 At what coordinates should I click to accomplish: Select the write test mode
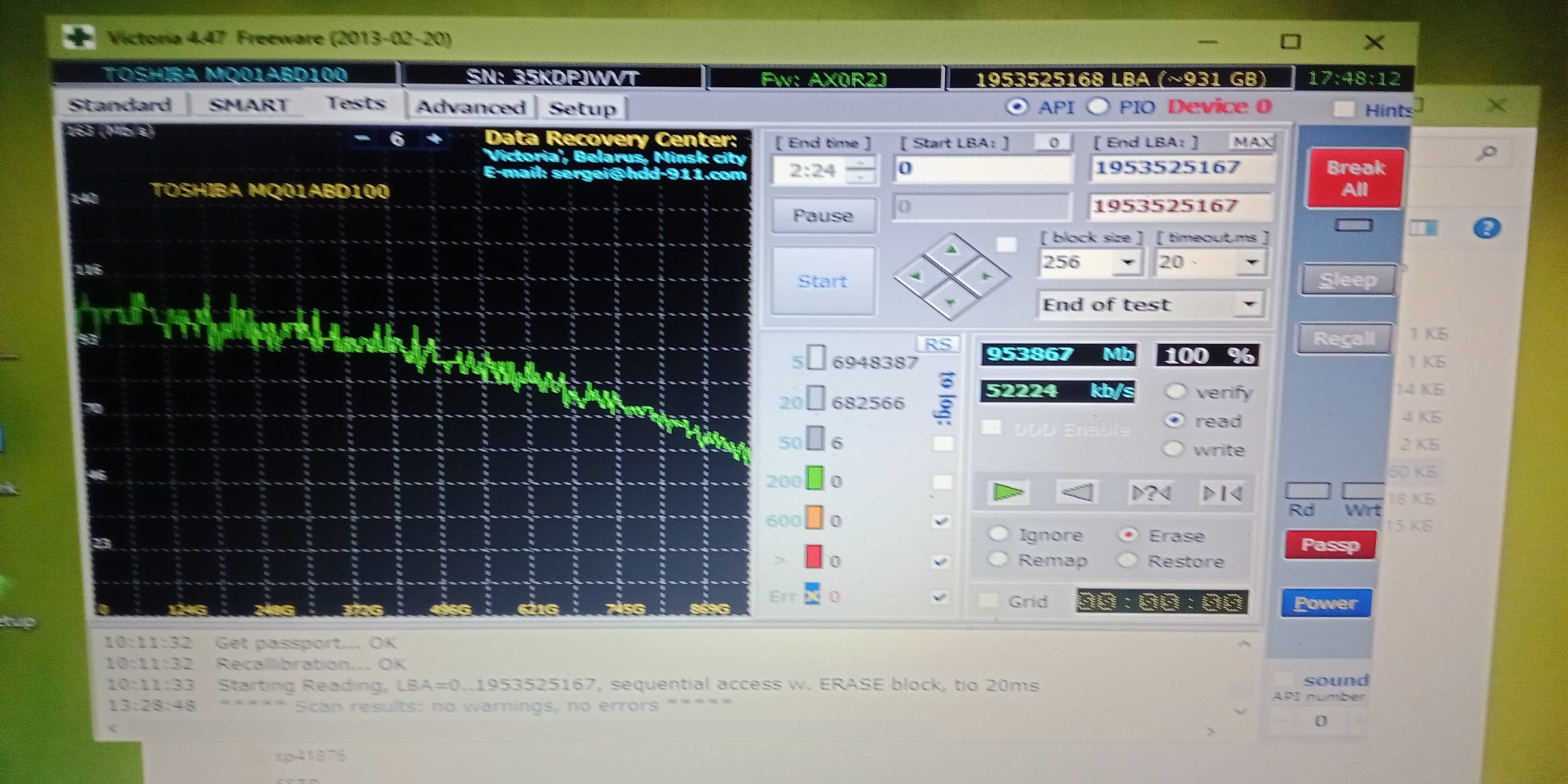pyautogui.click(x=1173, y=449)
